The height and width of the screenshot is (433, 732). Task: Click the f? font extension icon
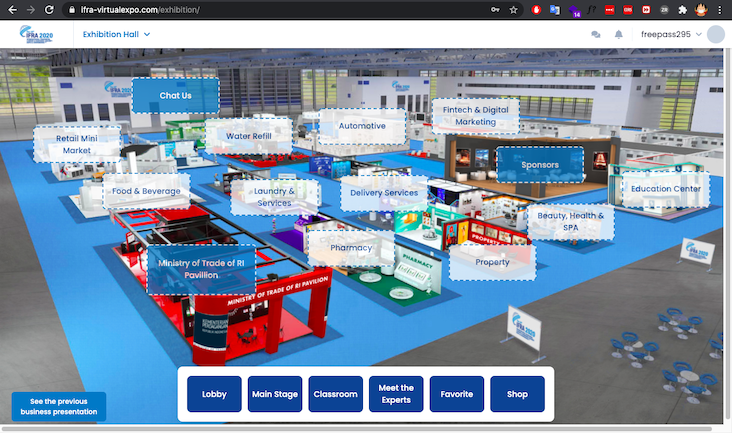591,9
